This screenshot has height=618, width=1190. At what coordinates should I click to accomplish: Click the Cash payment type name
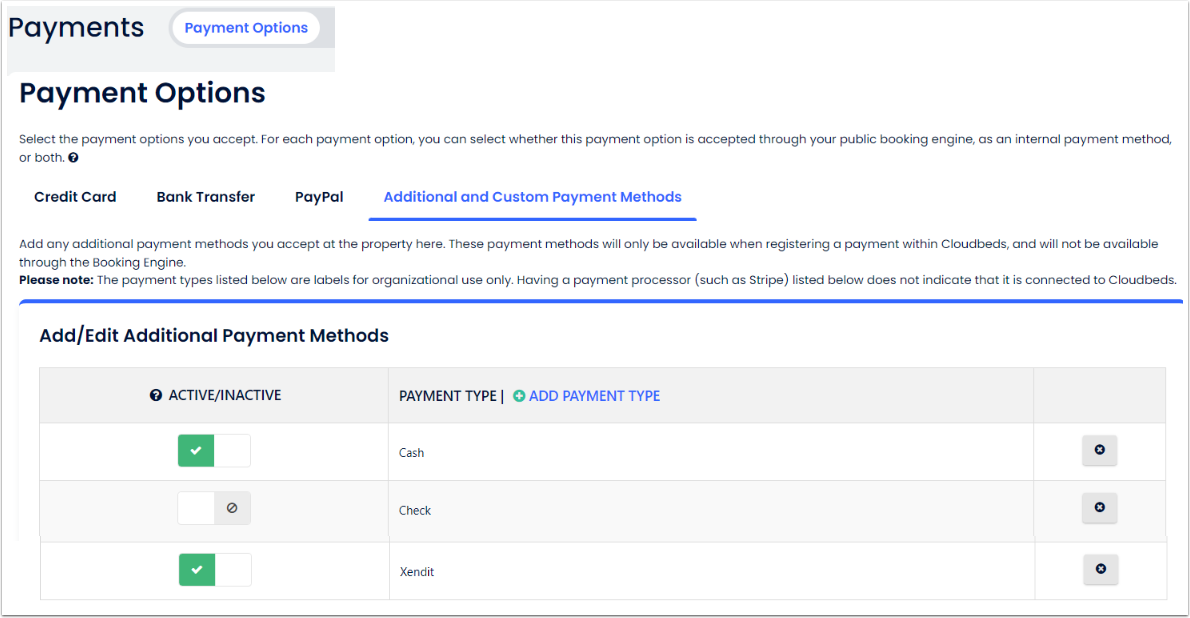point(412,453)
